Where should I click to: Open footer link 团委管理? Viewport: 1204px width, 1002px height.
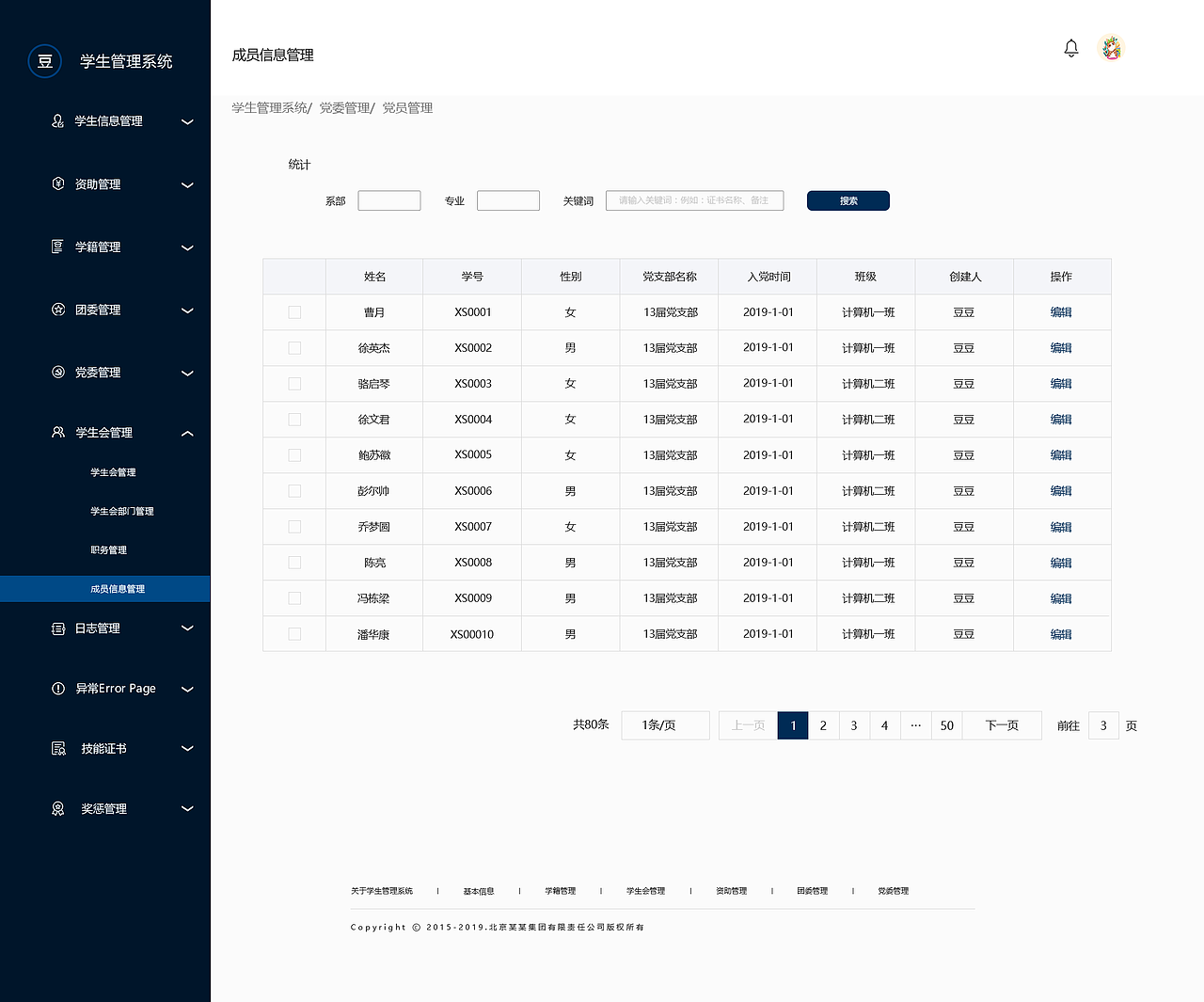[813, 891]
